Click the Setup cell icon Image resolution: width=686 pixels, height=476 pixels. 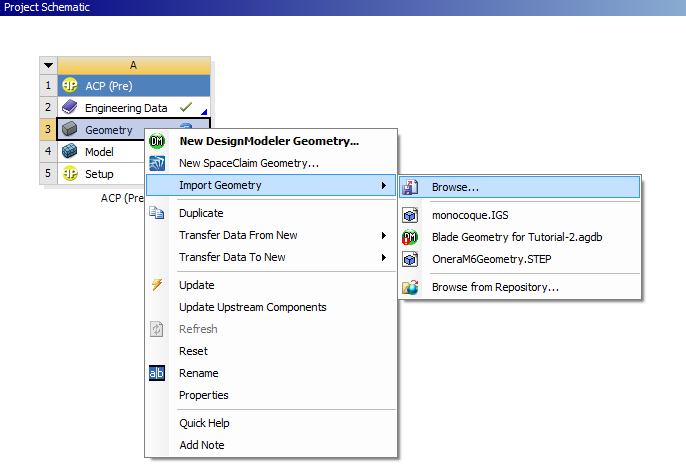point(70,173)
